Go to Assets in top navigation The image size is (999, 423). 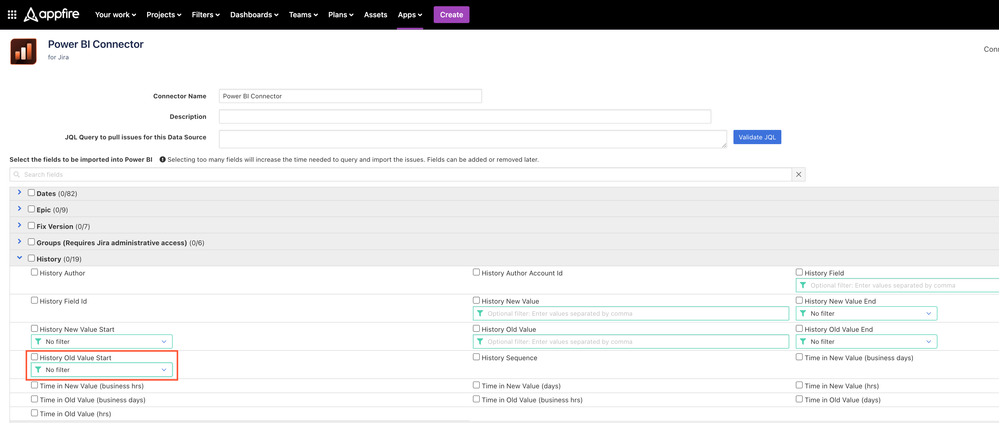coord(375,15)
